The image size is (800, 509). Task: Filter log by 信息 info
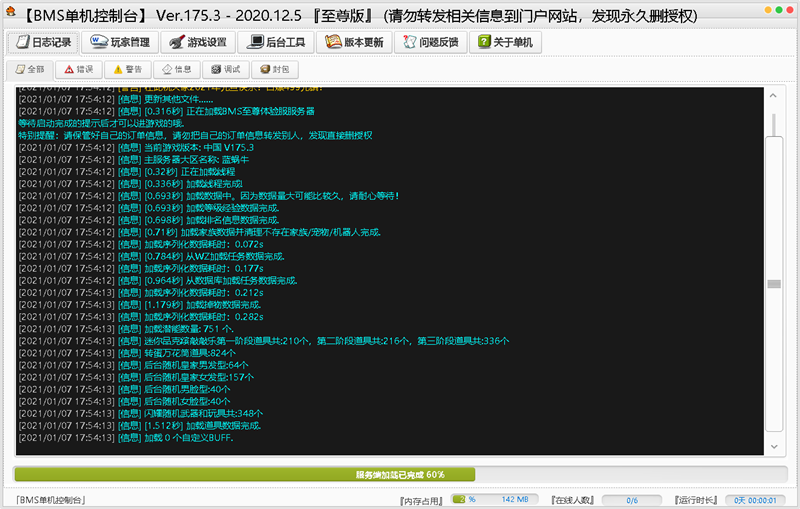(x=177, y=69)
